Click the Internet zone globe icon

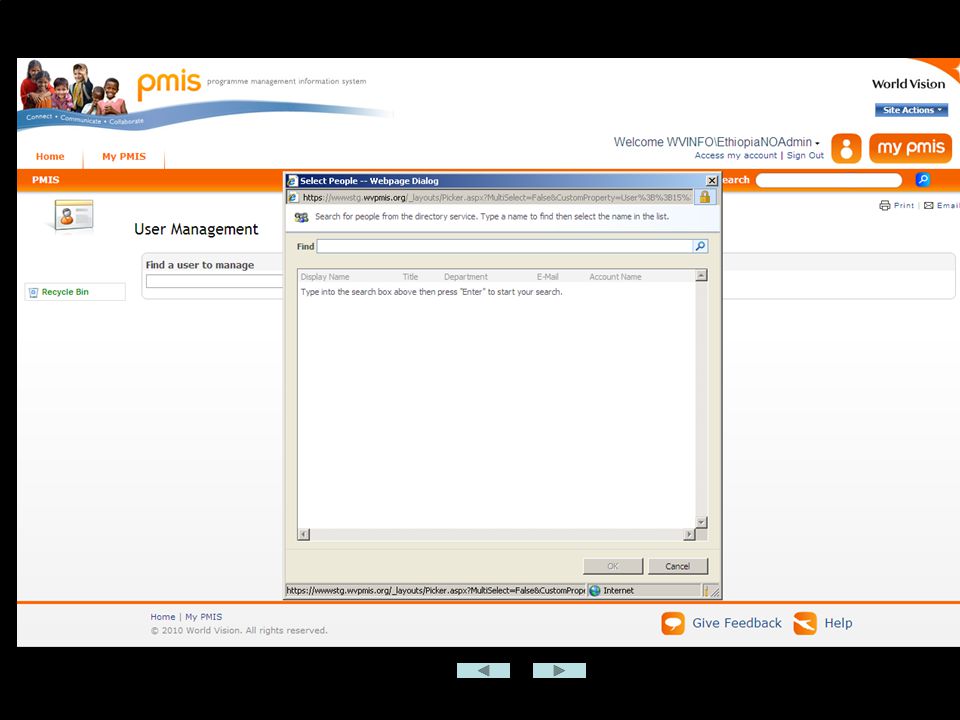tap(594, 590)
